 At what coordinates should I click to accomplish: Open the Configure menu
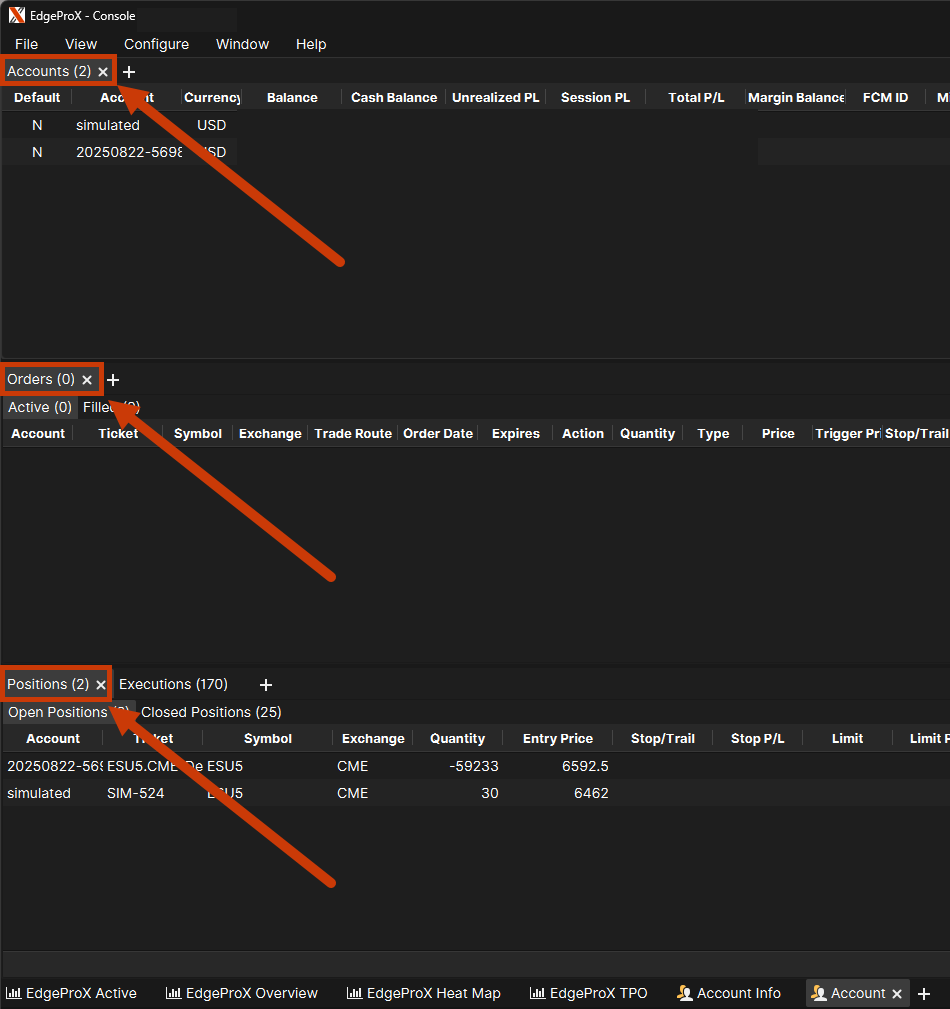pos(156,44)
